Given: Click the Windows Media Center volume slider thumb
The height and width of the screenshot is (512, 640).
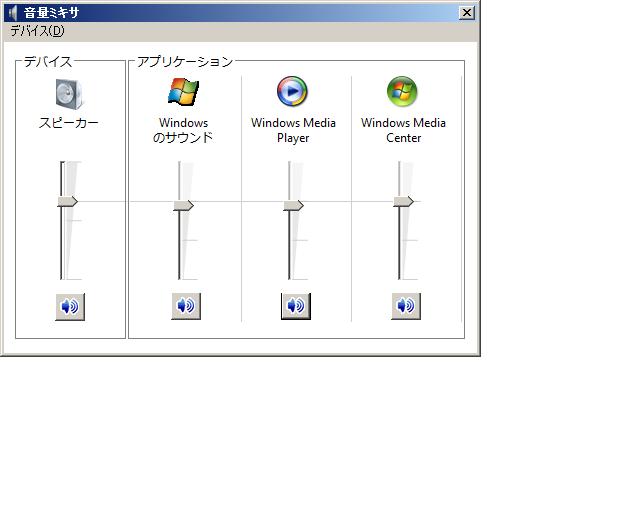Looking at the screenshot, I should tap(403, 201).
